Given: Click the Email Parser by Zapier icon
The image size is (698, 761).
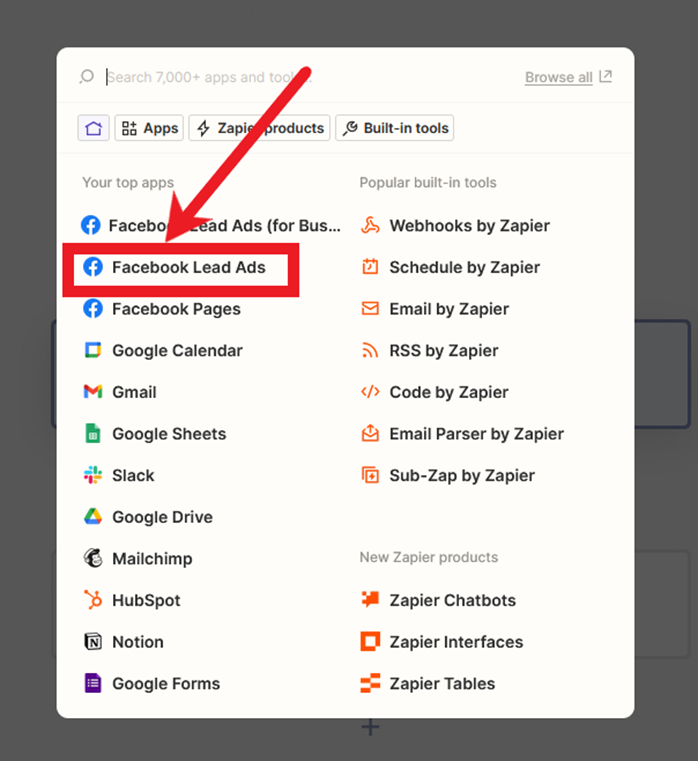Looking at the screenshot, I should click(370, 433).
